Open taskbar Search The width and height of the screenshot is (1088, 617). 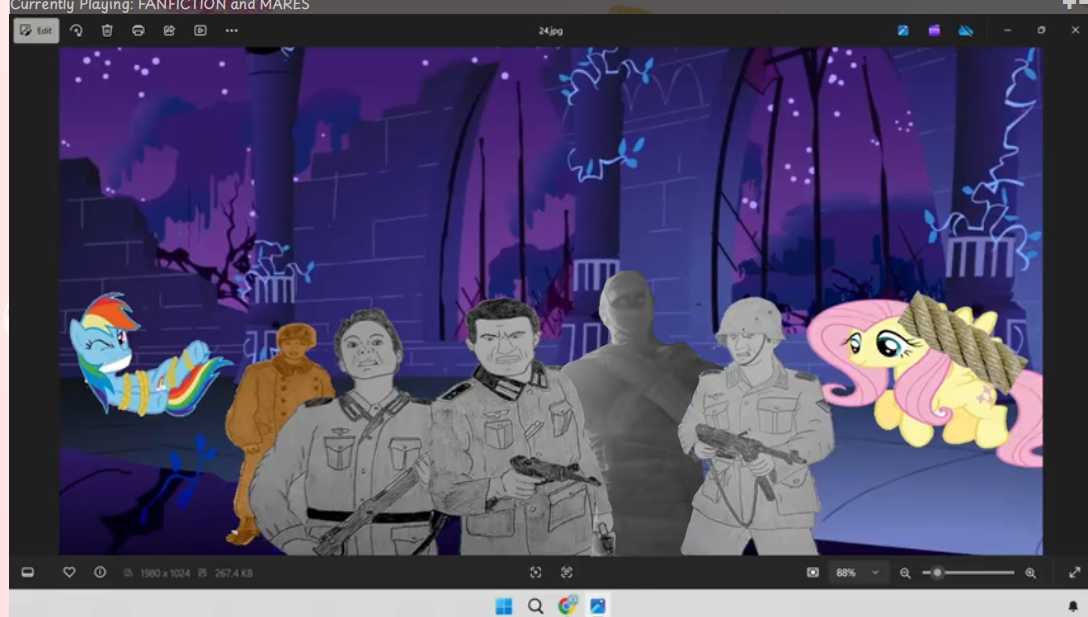click(x=536, y=606)
